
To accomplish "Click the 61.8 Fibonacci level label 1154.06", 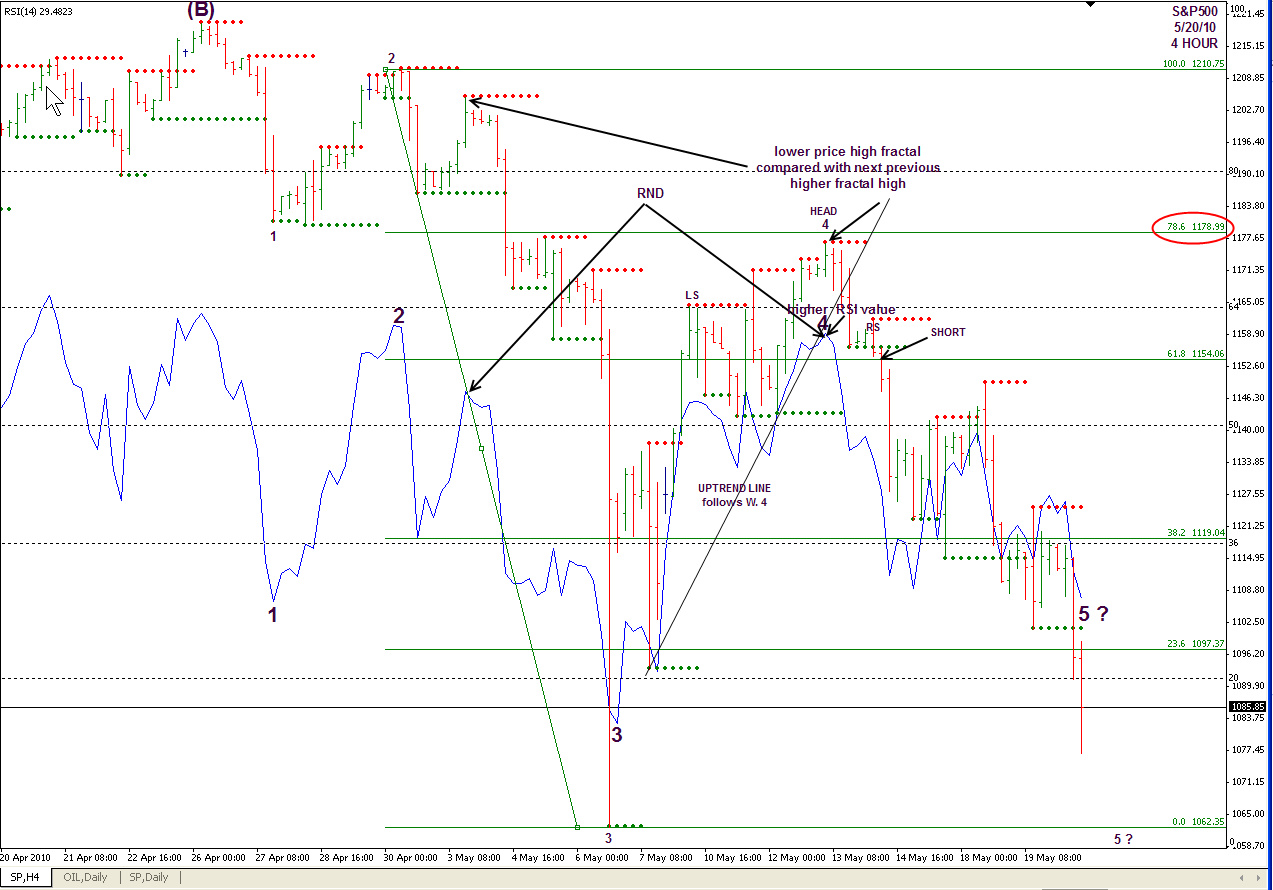I will tap(1194, 354).
